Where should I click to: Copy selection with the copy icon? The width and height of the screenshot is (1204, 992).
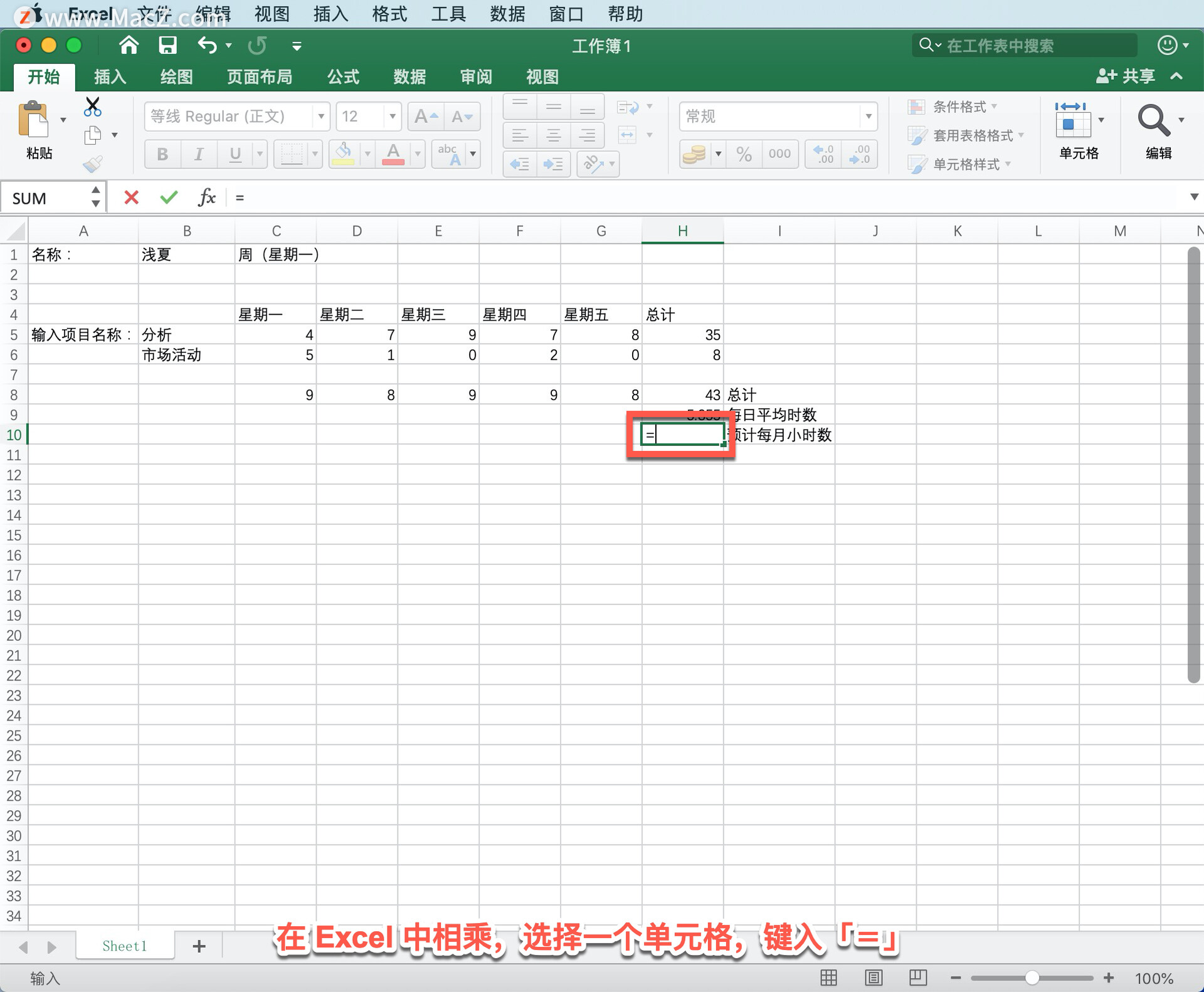[x=93, y=135]
